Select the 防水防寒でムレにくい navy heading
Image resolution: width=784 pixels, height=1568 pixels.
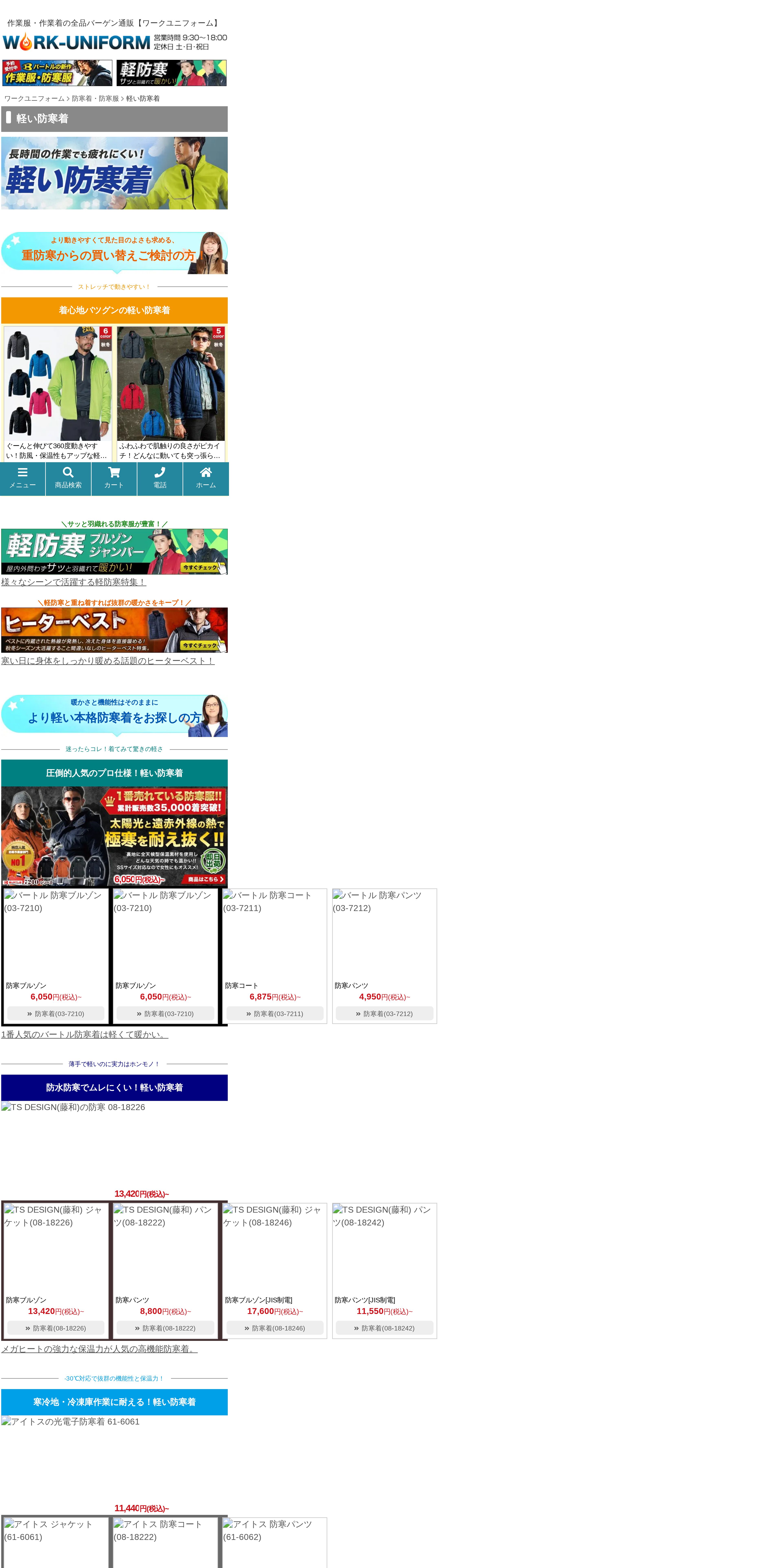pyautogui.click(x=114, y=1088)
